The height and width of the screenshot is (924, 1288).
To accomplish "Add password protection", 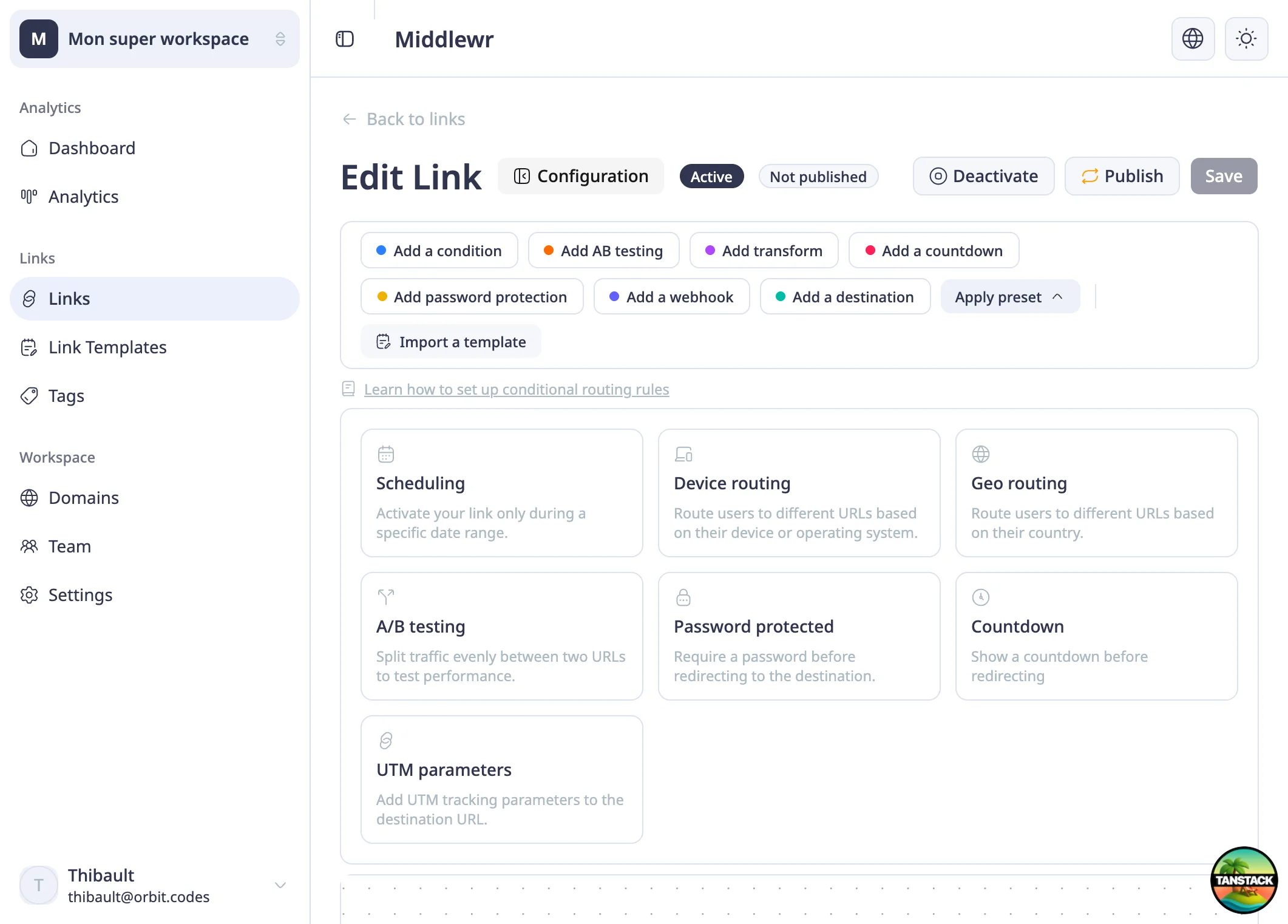I will click(472, 296).
